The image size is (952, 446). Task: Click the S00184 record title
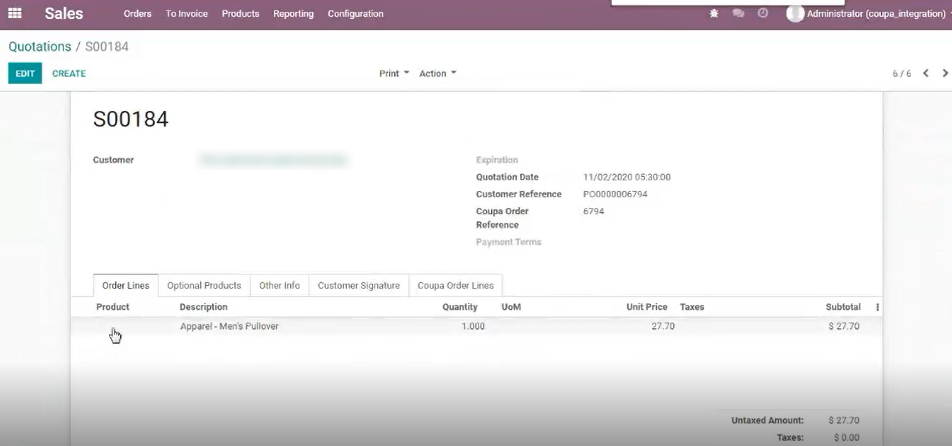pyautogui.click(x=131, y=119)
